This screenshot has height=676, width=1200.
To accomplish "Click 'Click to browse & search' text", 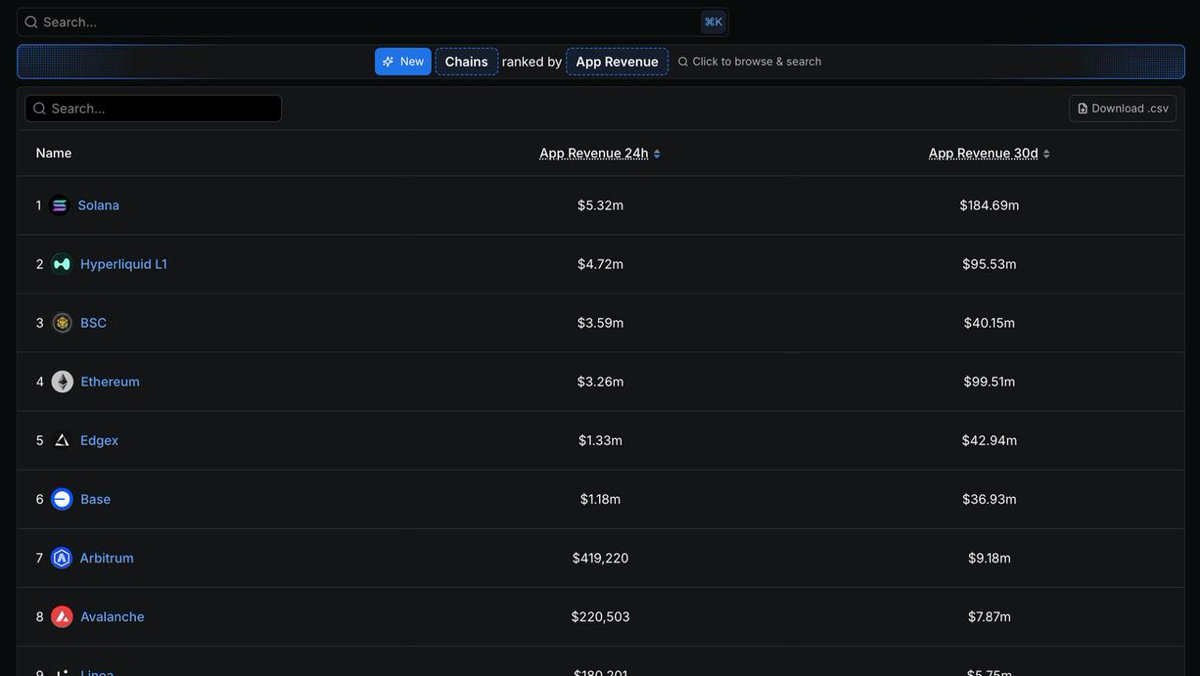I will pos(757,62).
